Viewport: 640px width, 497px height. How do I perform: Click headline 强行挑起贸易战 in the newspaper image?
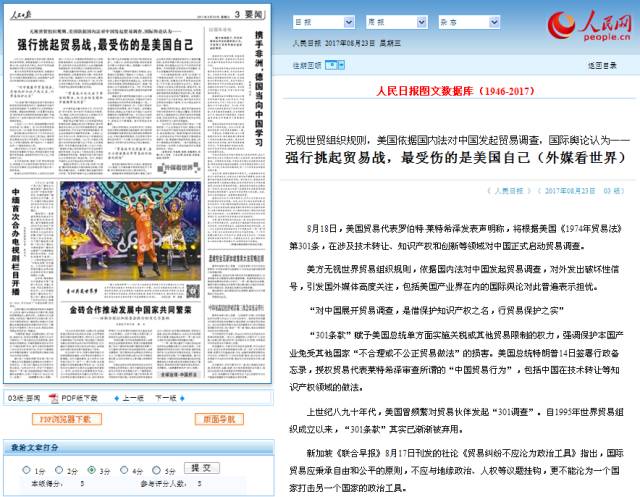(105, 44)
